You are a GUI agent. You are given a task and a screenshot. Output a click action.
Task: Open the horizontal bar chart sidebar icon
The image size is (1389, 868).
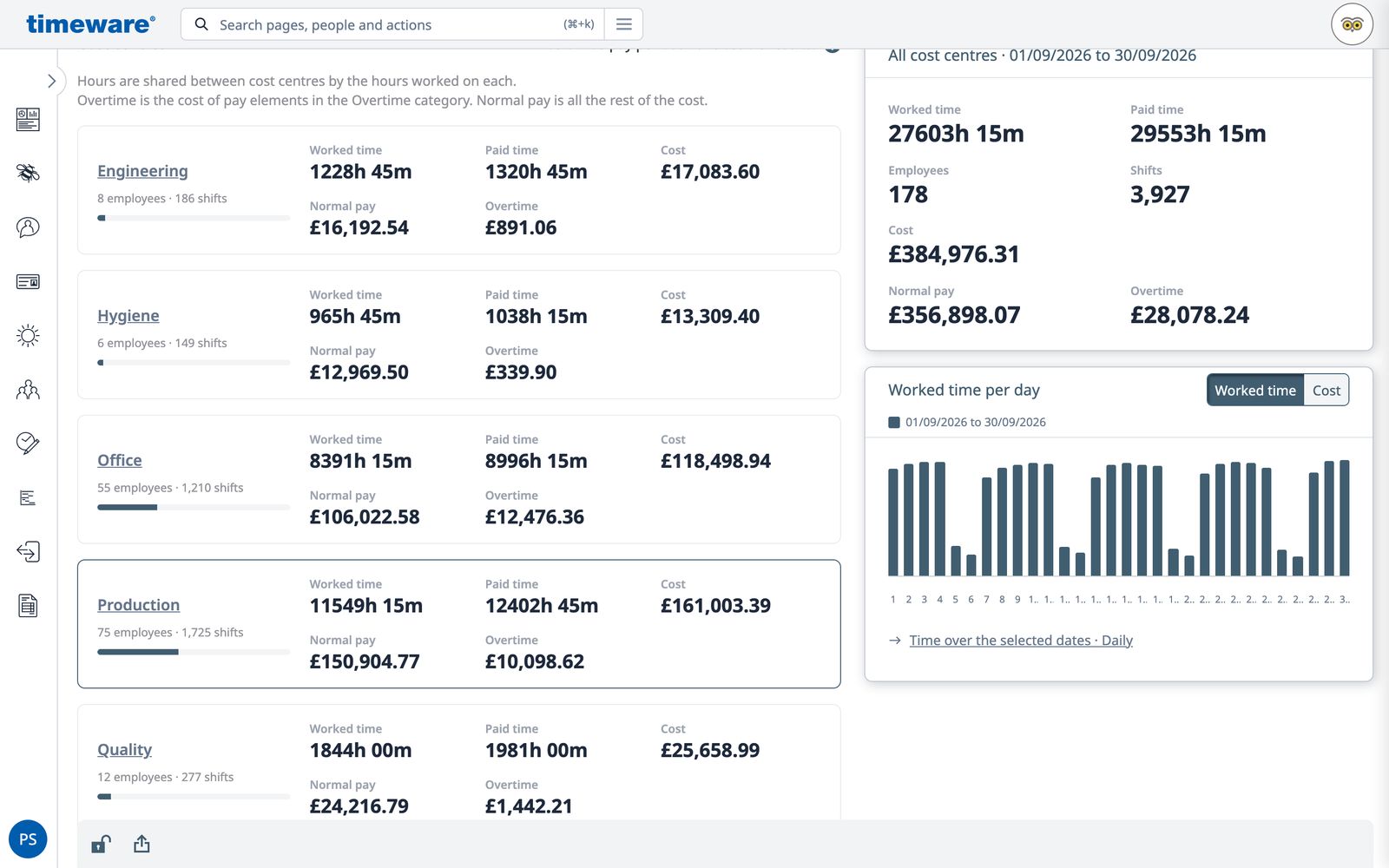tap(28, 498)
